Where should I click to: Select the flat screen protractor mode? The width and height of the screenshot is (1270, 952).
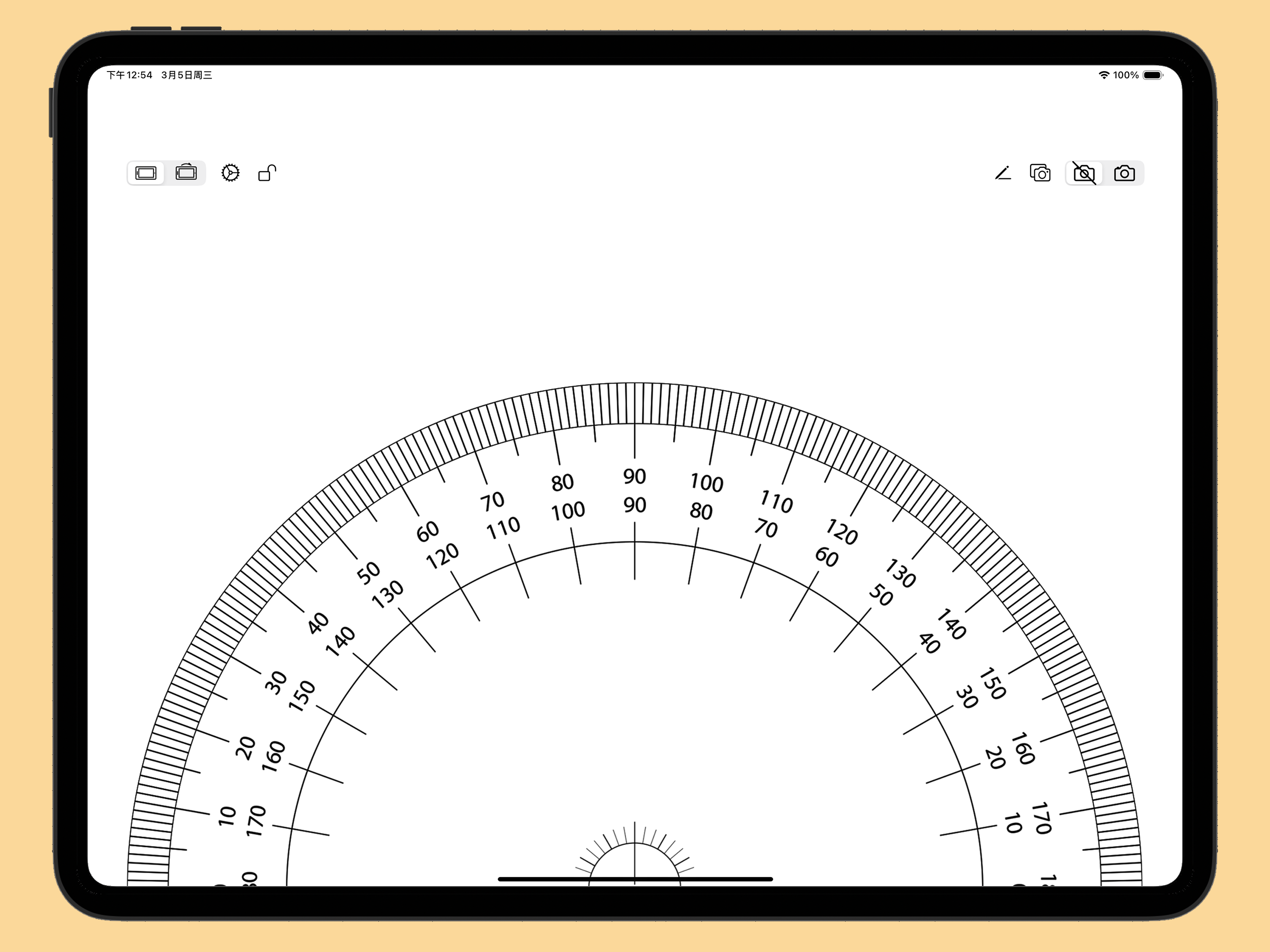146,173
